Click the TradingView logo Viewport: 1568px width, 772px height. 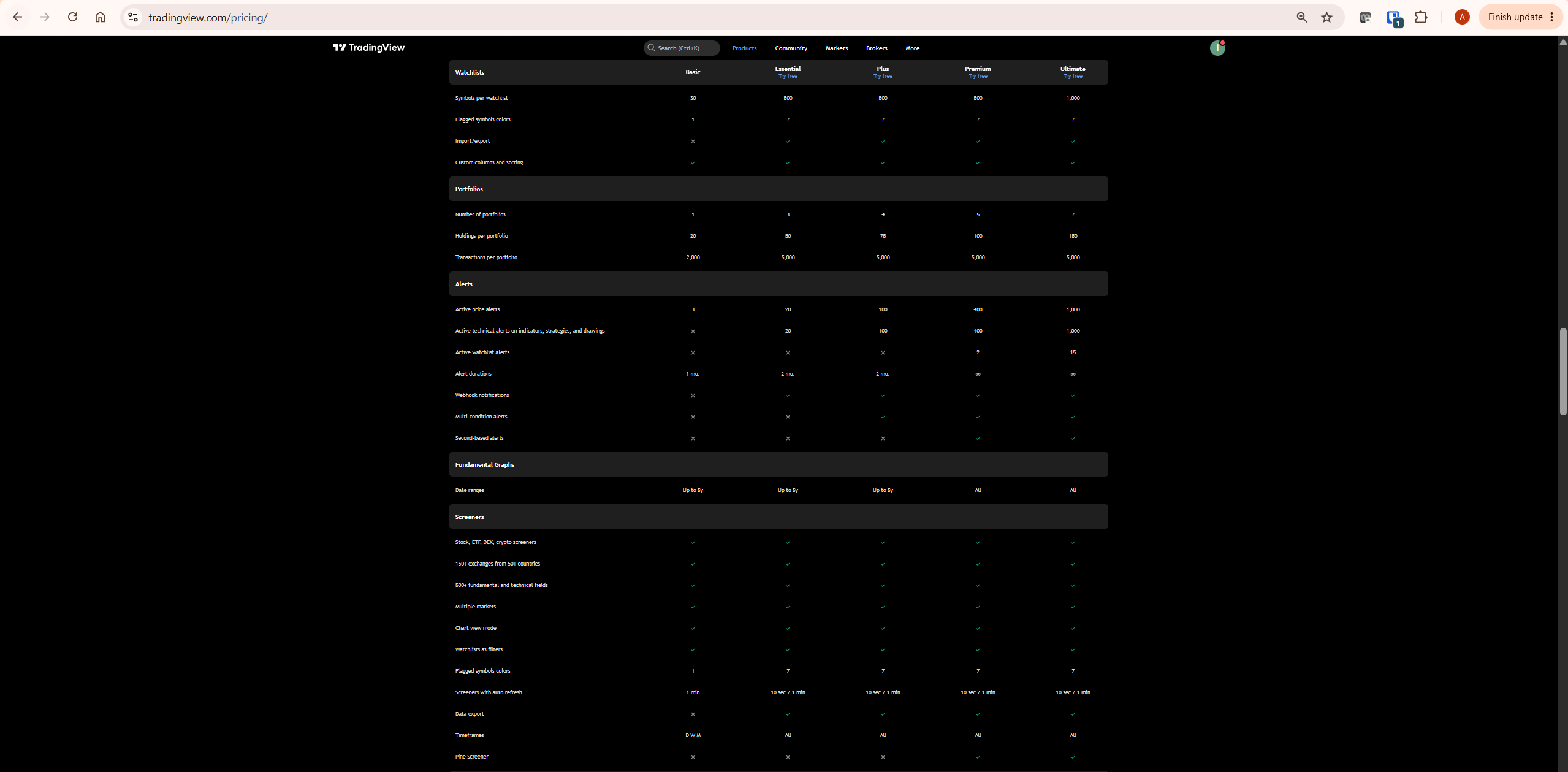pyautogui.click(x=368, y=48)
